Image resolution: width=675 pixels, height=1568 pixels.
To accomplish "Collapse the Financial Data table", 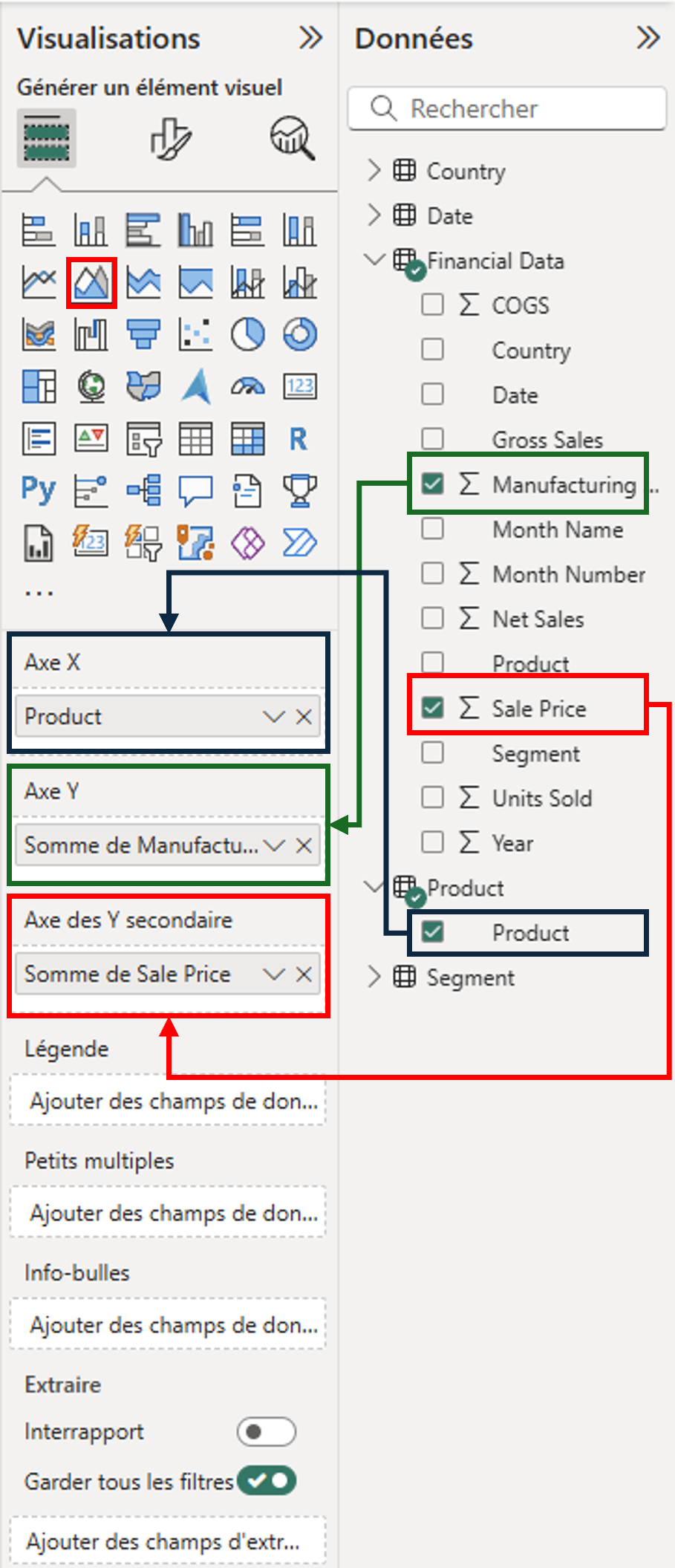I will [374, 260].
